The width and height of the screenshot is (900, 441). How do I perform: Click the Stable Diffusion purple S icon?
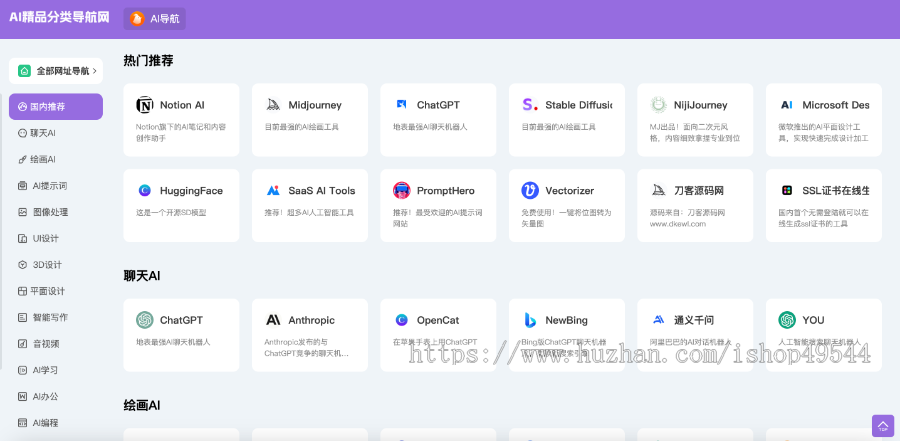(530, 105)
